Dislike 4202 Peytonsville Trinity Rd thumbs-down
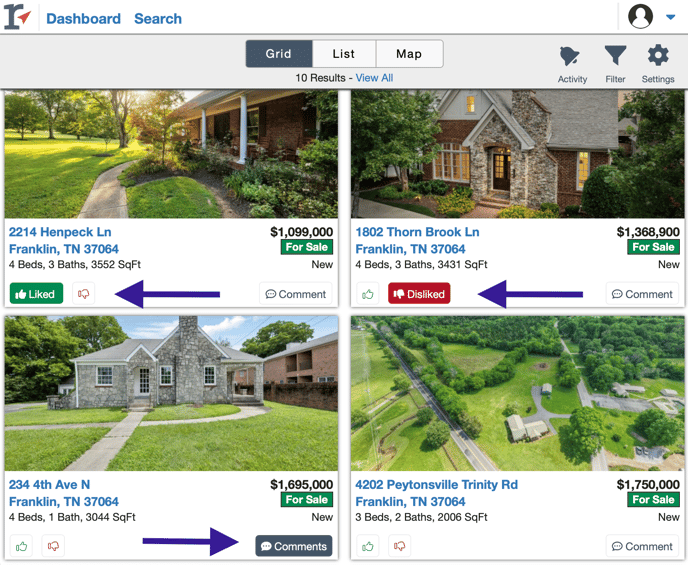This screenshot has height=565, width=688. [399, 546]
